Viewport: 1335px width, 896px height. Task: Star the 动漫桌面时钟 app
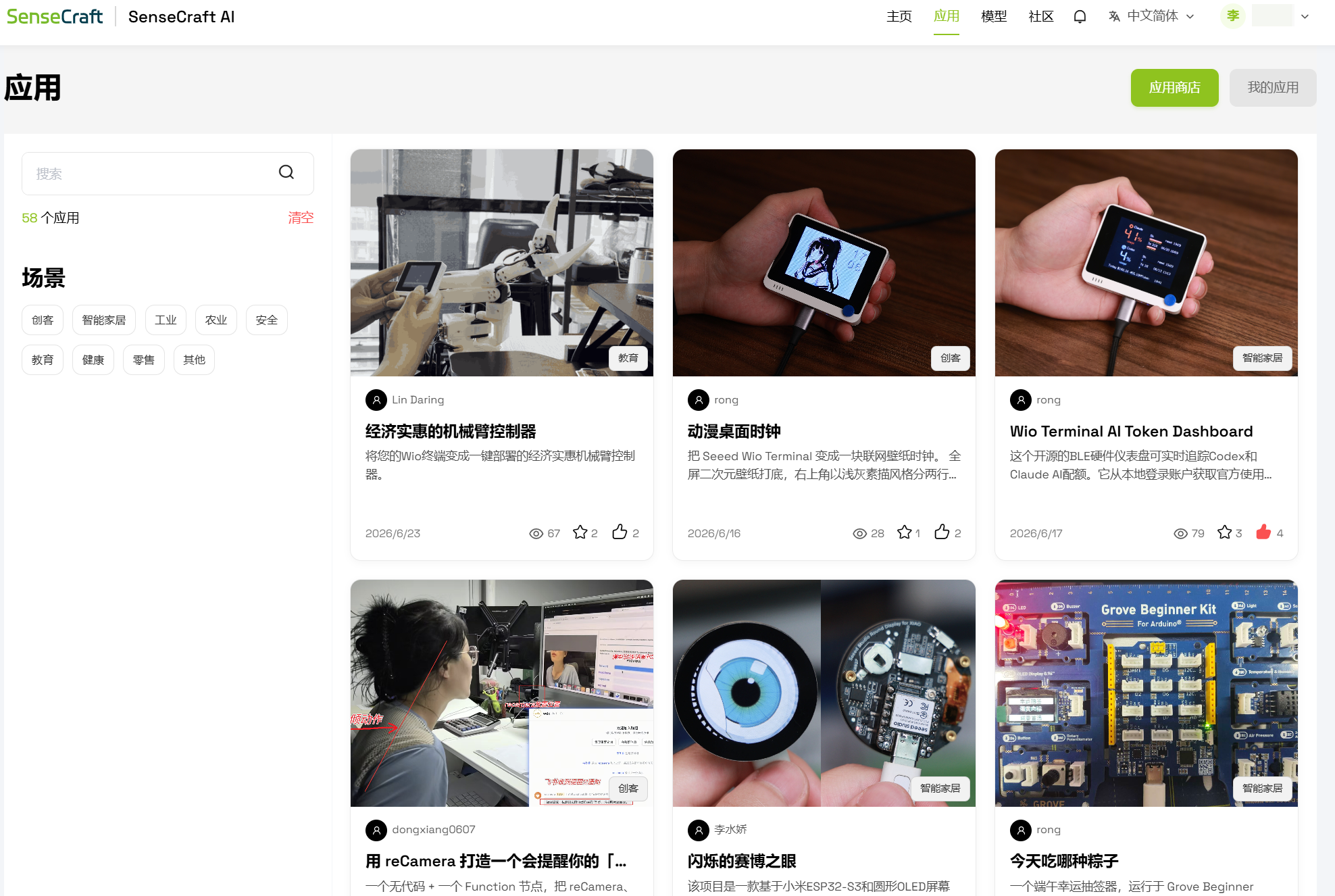click(904, 532)
